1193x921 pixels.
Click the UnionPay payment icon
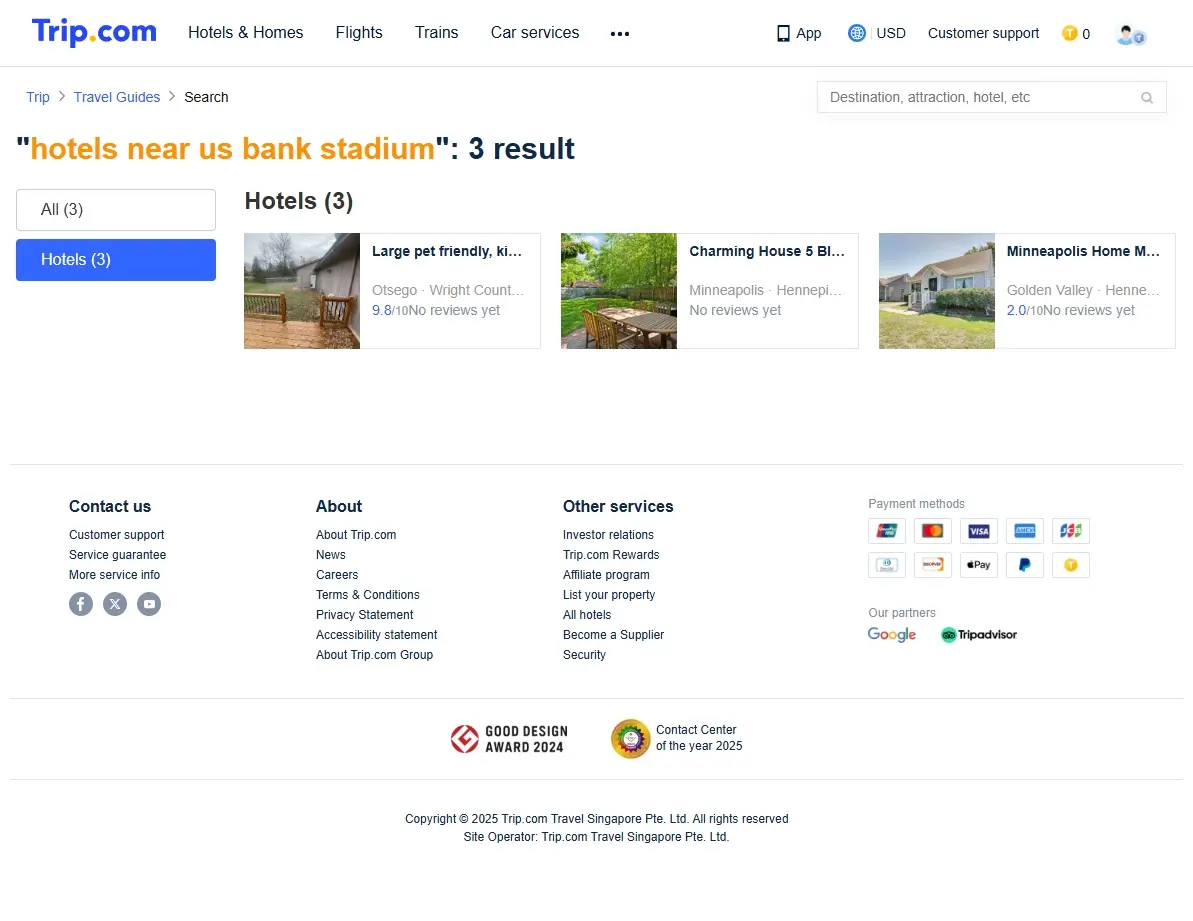(x=887, y=531)
